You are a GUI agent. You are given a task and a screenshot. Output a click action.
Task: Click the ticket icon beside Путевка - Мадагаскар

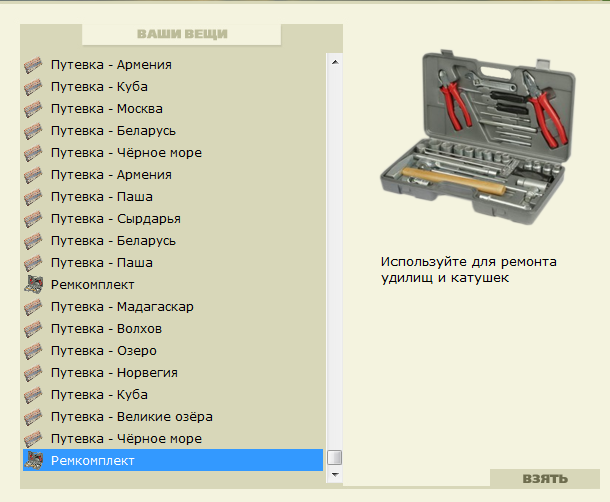(33, 307)
